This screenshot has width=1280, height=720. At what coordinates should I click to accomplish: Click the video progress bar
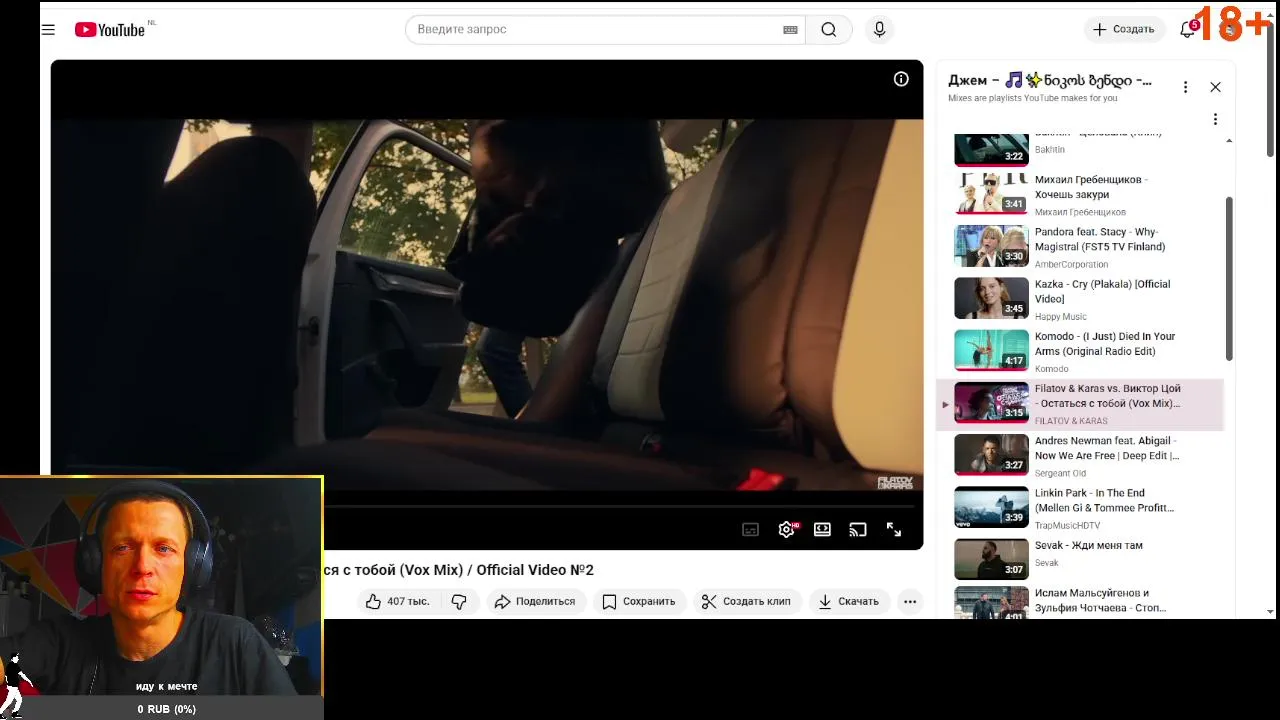(620, 507)
